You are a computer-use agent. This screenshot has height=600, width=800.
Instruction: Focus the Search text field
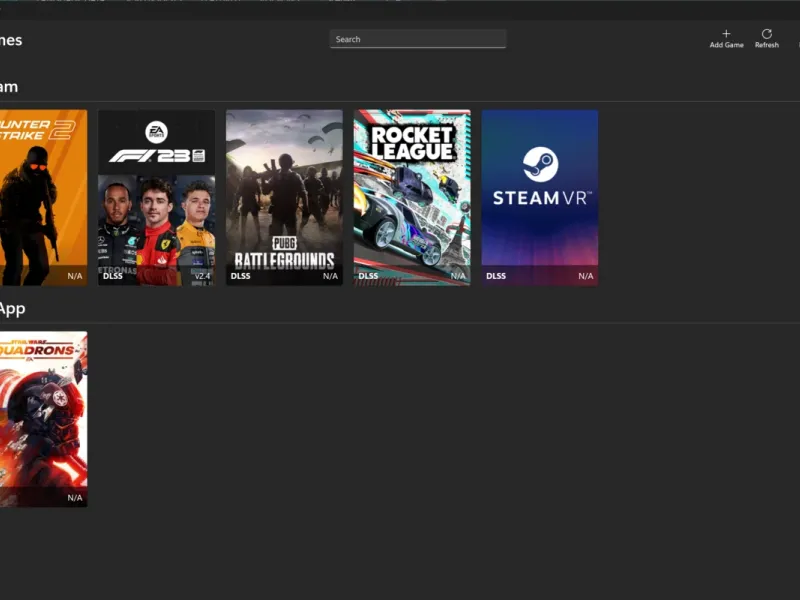418,39
